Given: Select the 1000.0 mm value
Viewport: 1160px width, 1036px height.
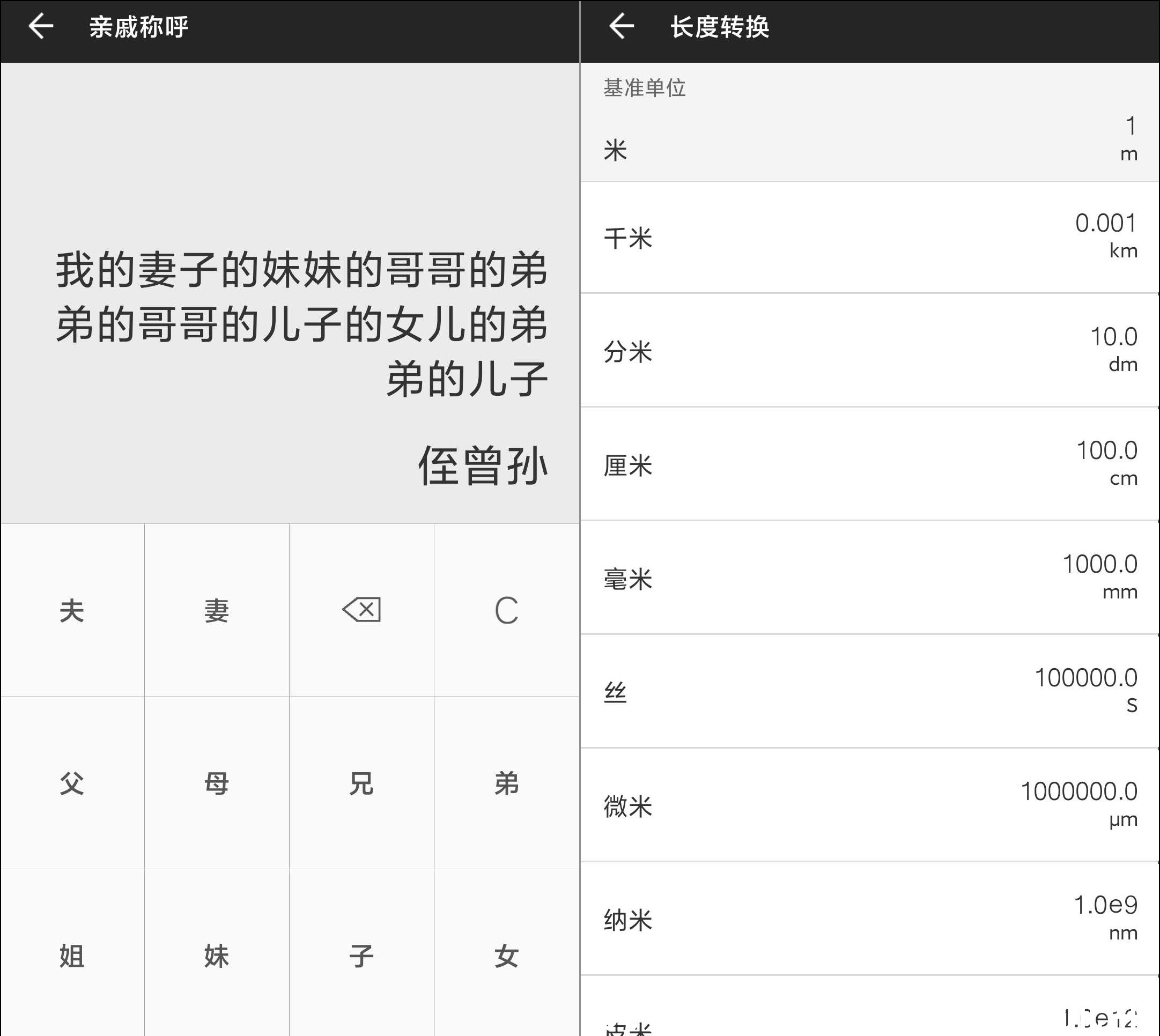Looking at the screenshot, I should tap(1099, 576).
